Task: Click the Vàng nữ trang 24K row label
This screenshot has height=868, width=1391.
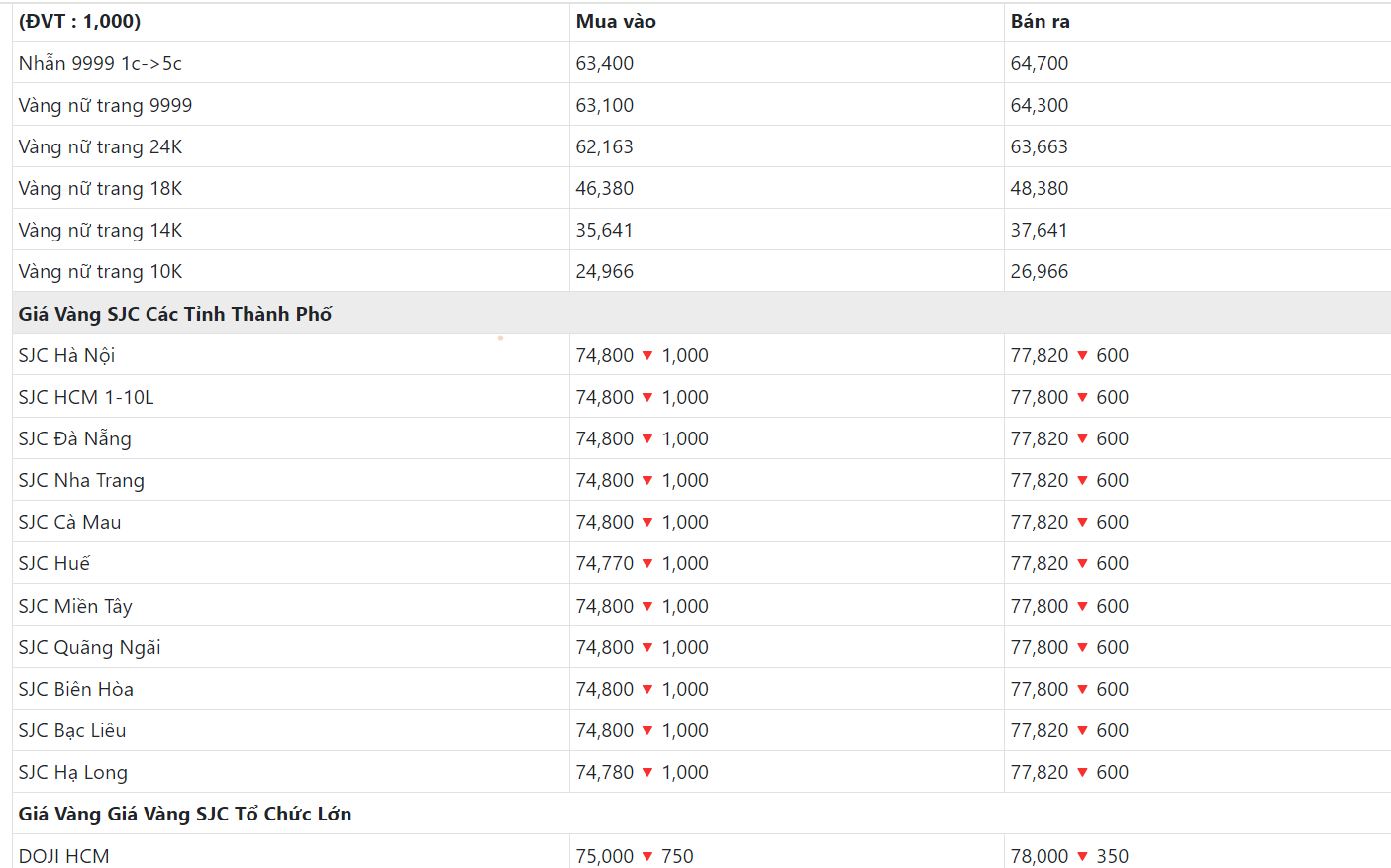Action: tap(100, 146)
